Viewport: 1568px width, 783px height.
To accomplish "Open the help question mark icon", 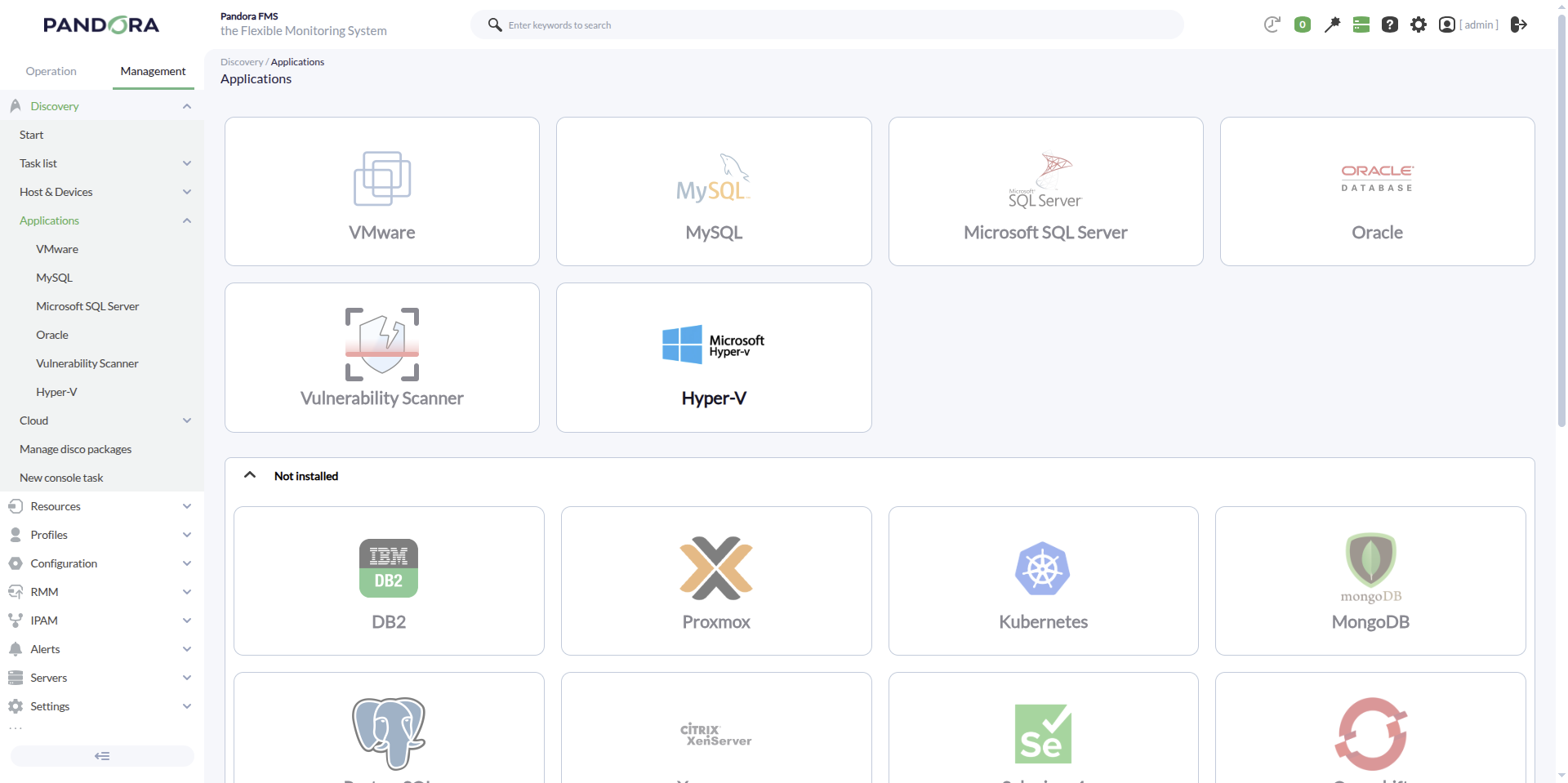I will point(1390,24).
